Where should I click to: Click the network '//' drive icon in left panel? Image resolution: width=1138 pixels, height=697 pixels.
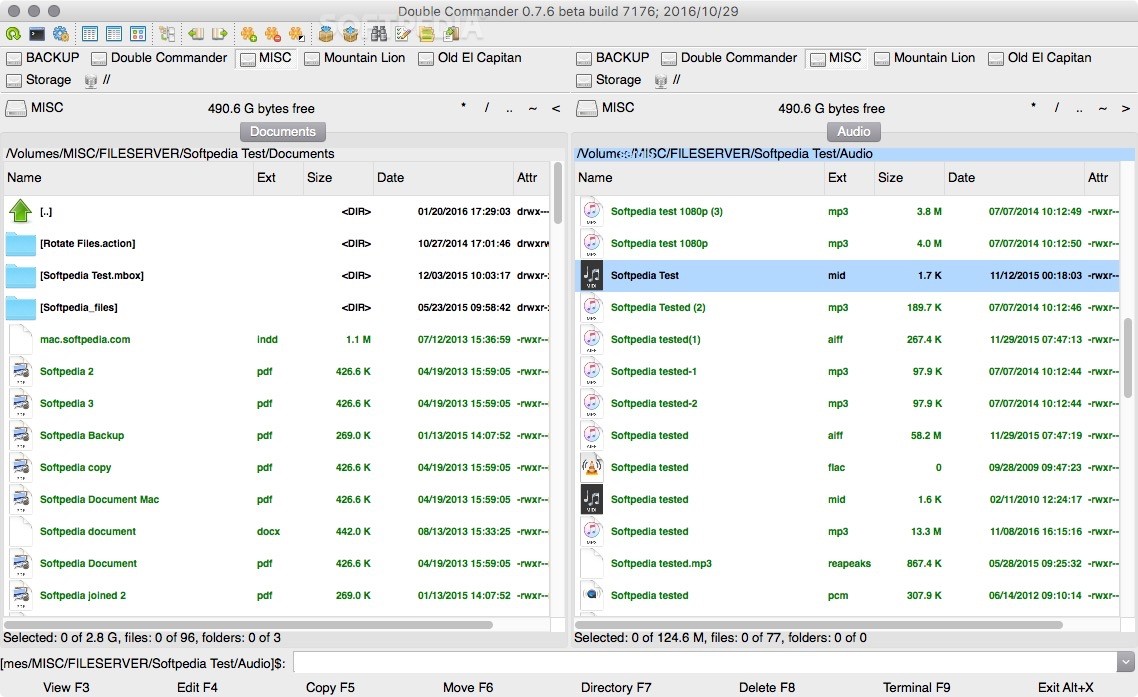pos(91,81)
